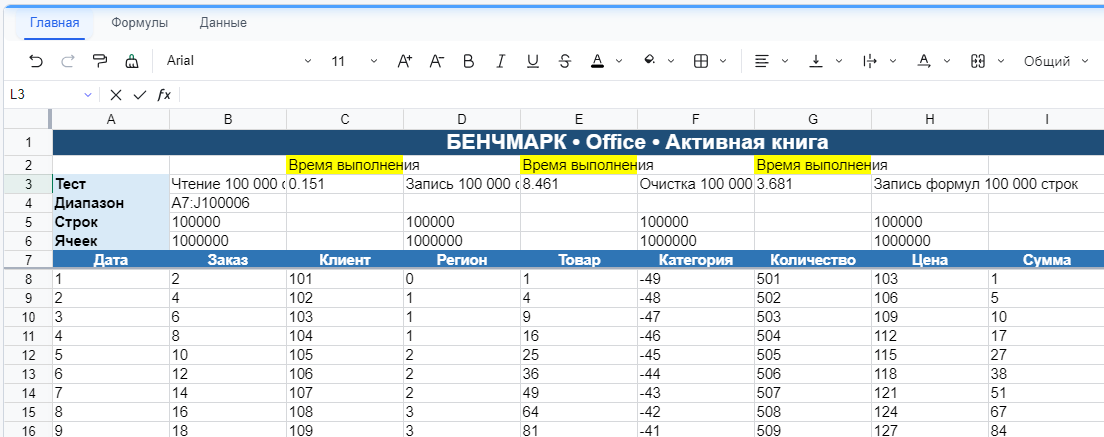Viewport: 1104px width, 437px height.
Task: Click the Сумма column header cell
Action: pos(1046,260)
